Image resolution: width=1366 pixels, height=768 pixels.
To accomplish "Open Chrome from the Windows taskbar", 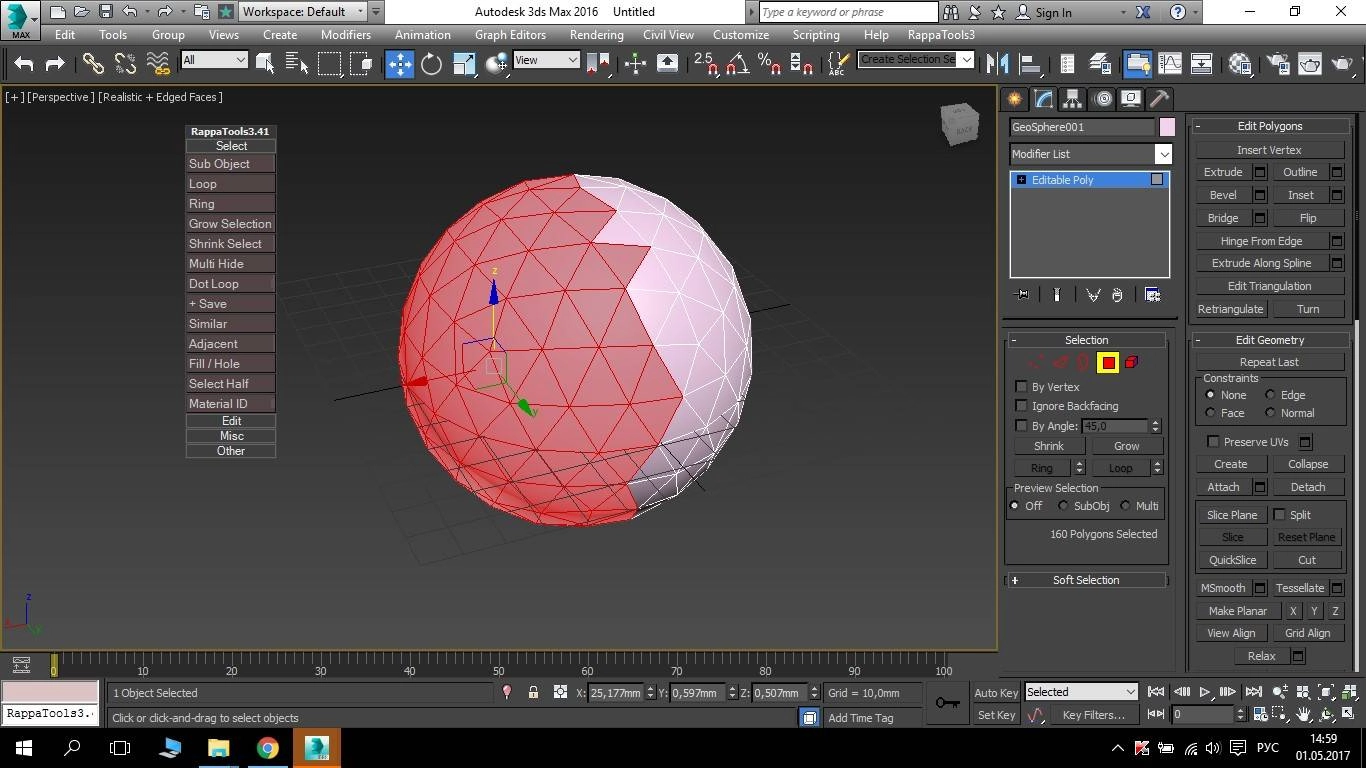I will pyautogui.click(x=268, y=748).
